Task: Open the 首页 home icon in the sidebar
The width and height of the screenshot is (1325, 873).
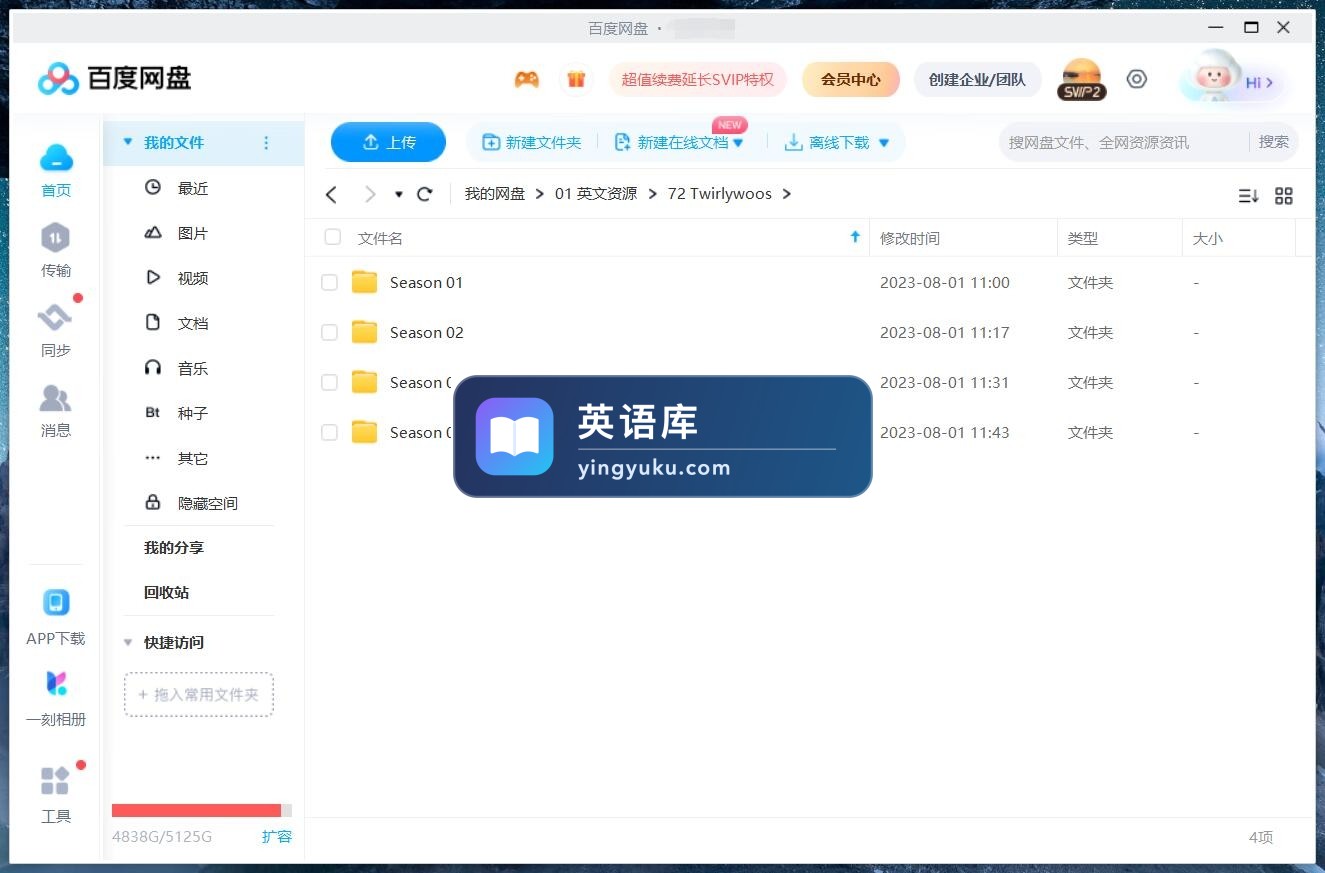Action: [56, 158]
